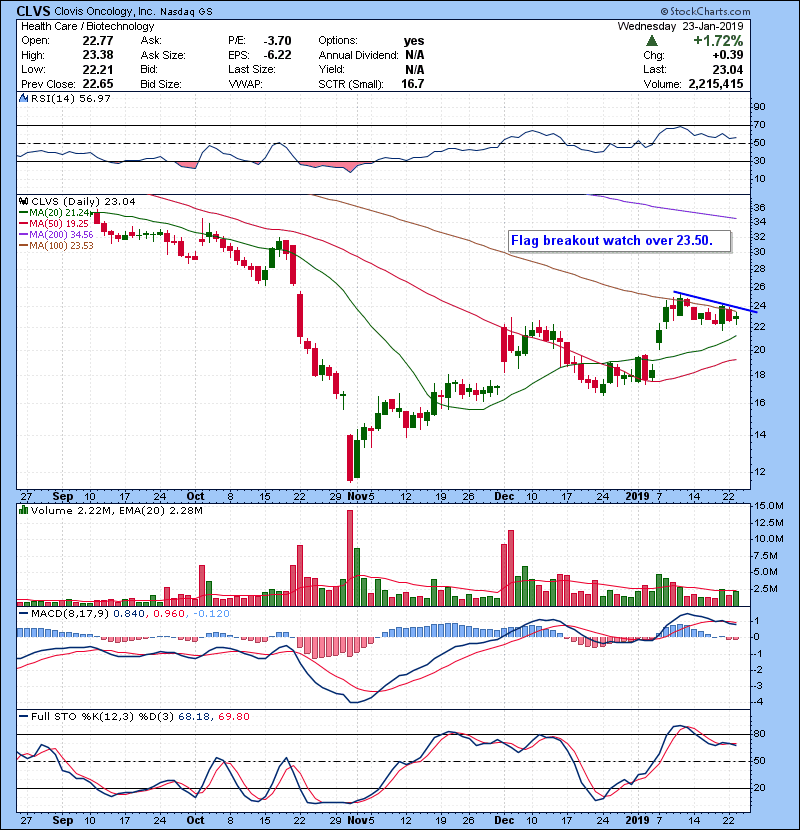Click the Chg value +0.39
The image size is (800, 830).
click(727, 55)
